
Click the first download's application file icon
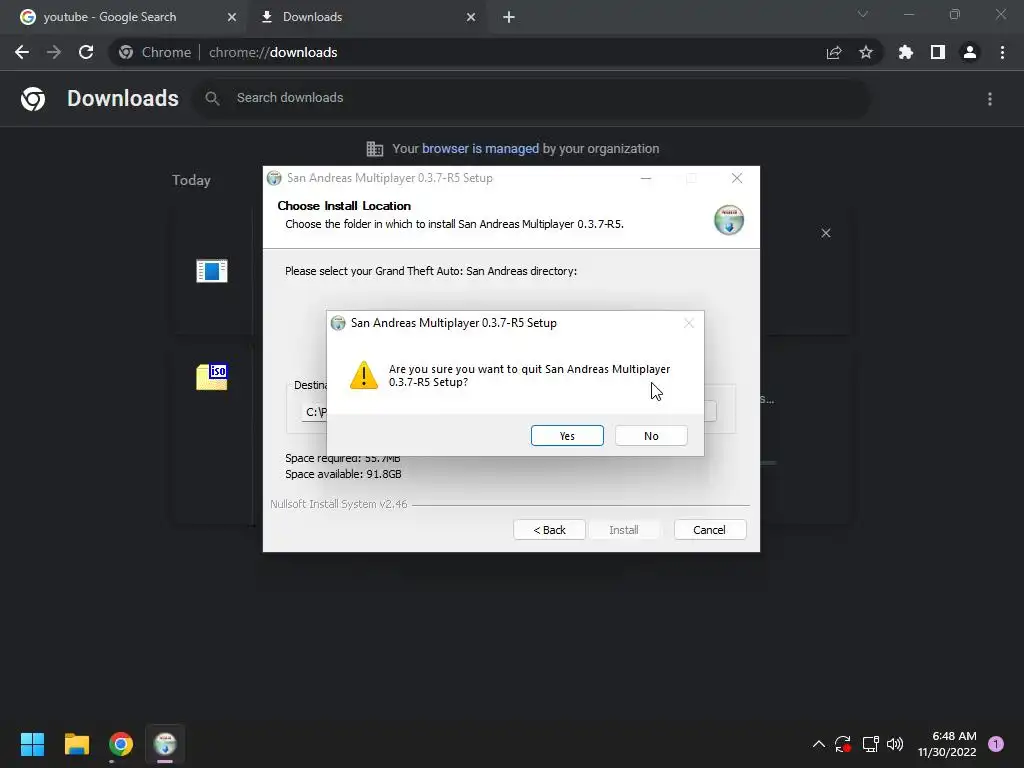click(212, 270)
